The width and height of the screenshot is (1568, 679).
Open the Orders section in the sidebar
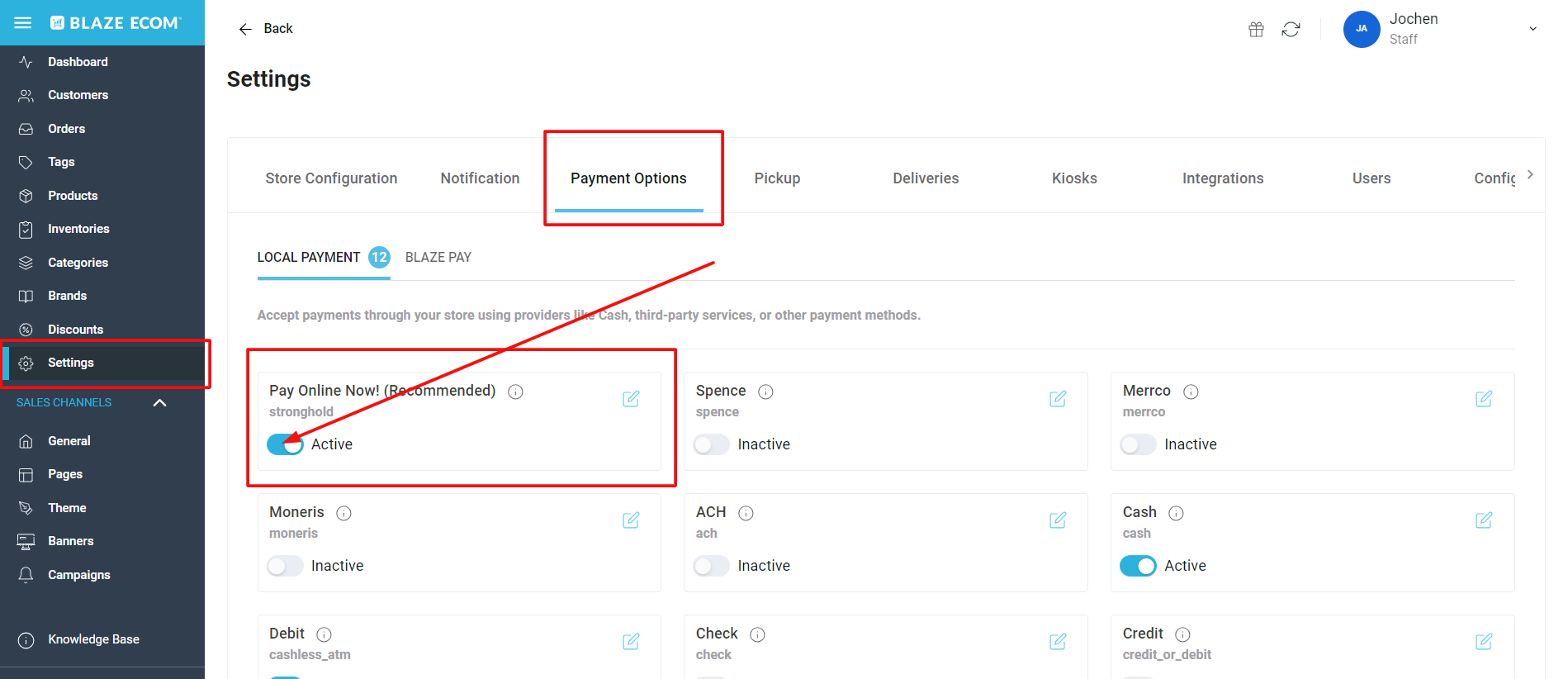click(x=67, y=128)
